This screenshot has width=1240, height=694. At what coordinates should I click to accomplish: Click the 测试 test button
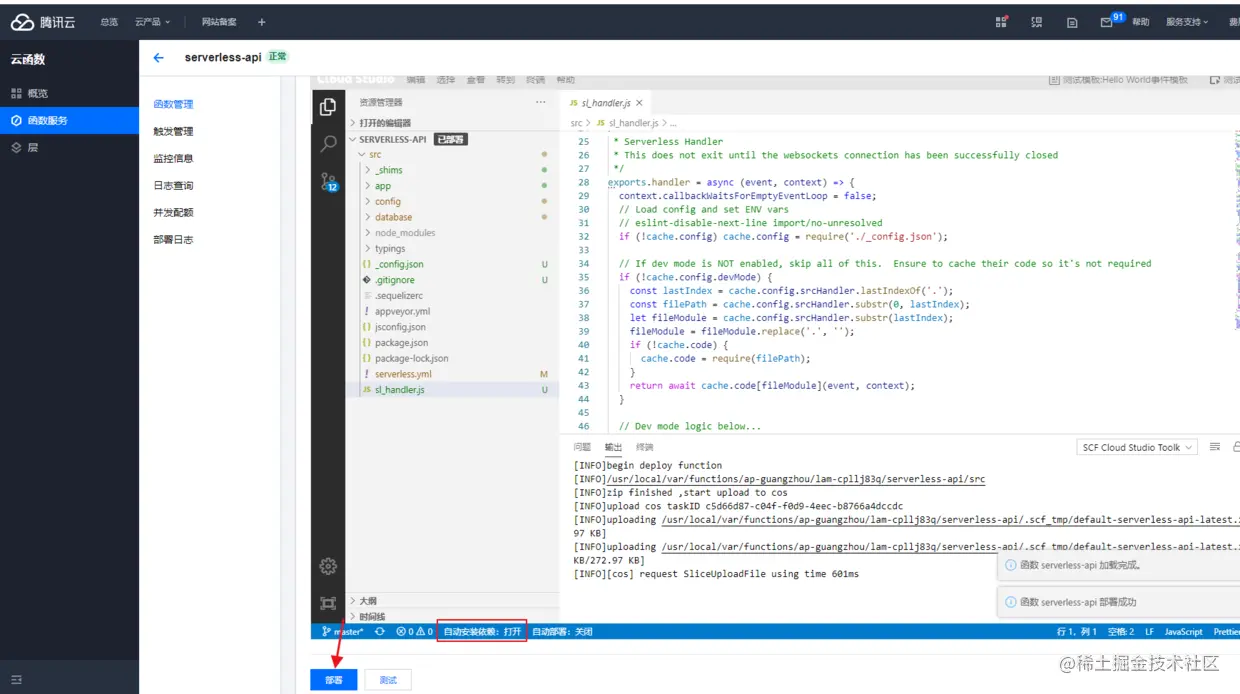pos(388,680)
